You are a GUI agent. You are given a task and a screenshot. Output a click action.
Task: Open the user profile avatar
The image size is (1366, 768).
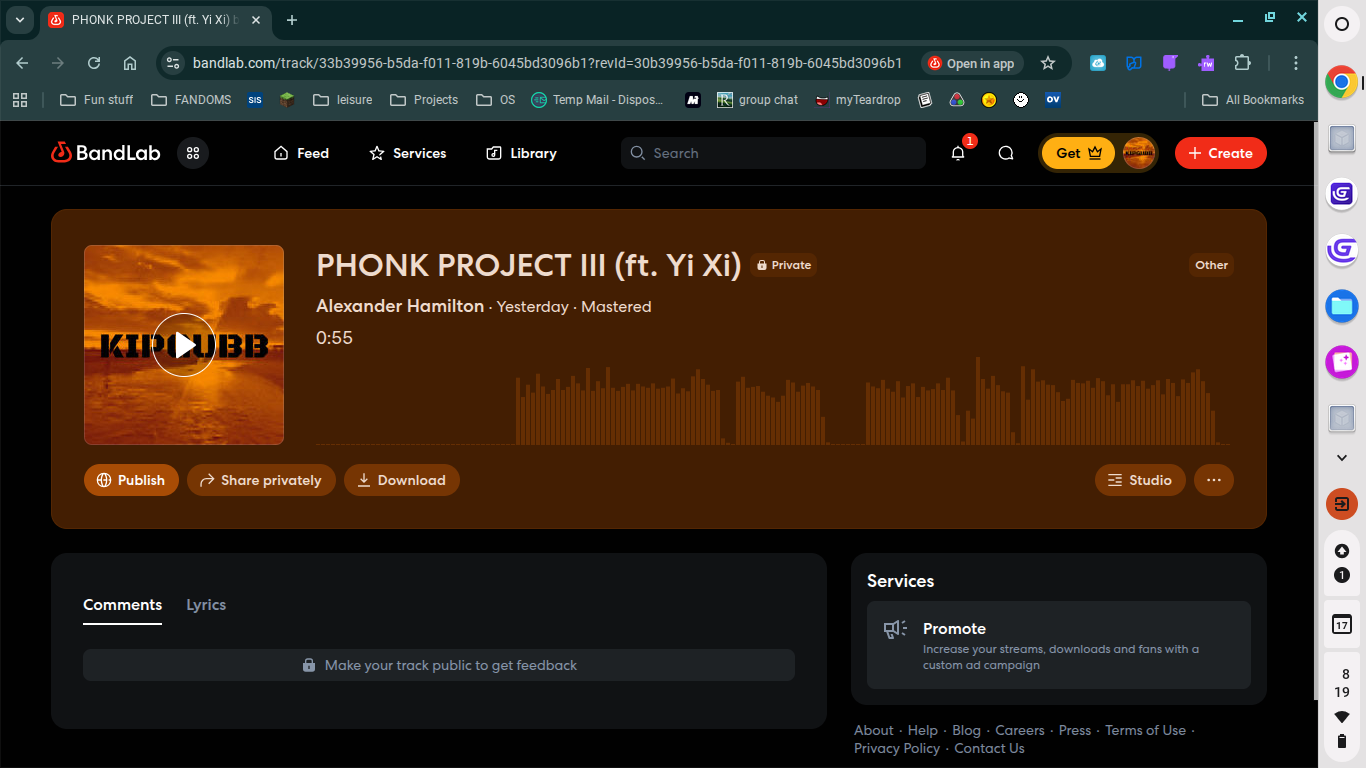point(1138,153)
